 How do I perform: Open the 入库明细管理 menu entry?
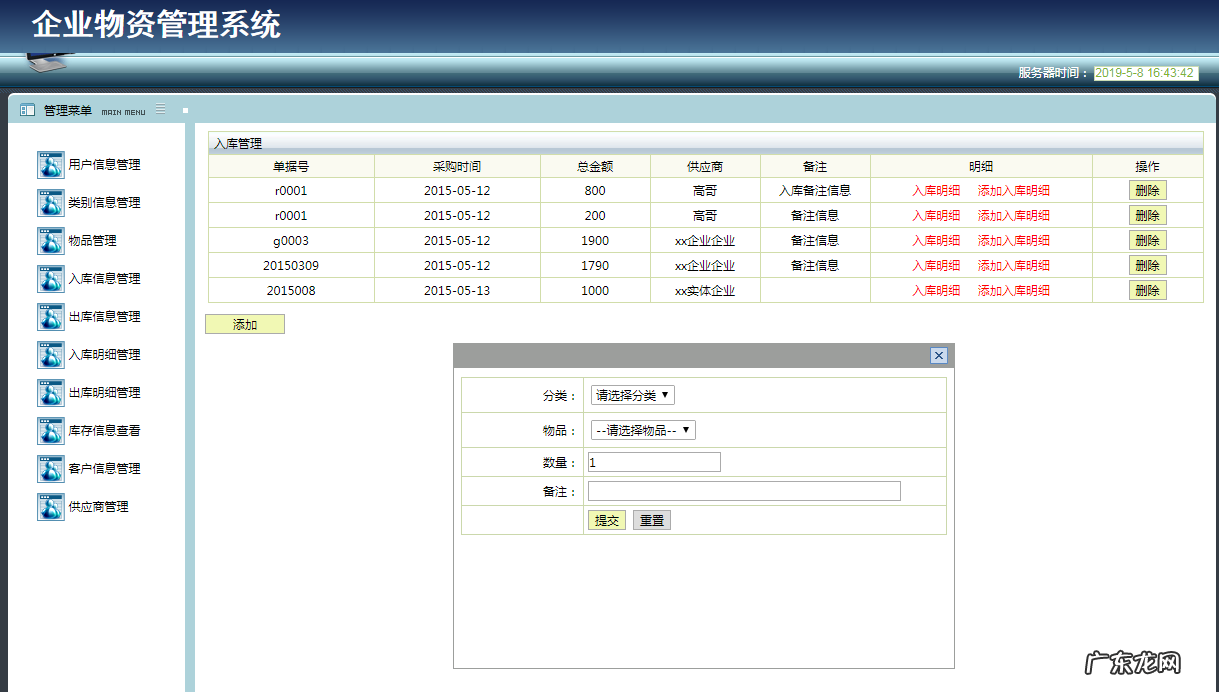[50, 354]
